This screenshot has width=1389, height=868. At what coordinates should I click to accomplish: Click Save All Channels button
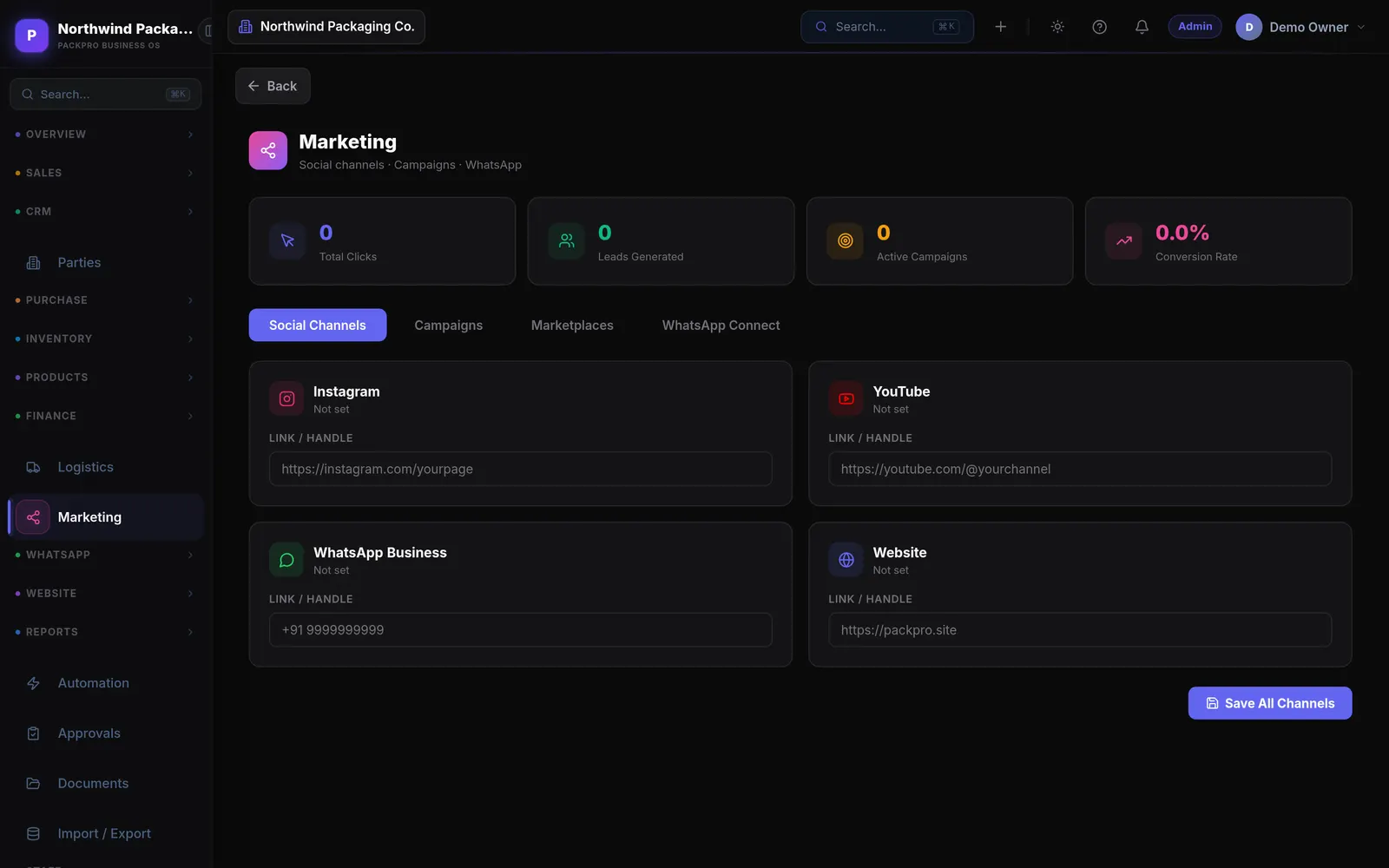pos(1269,703)
